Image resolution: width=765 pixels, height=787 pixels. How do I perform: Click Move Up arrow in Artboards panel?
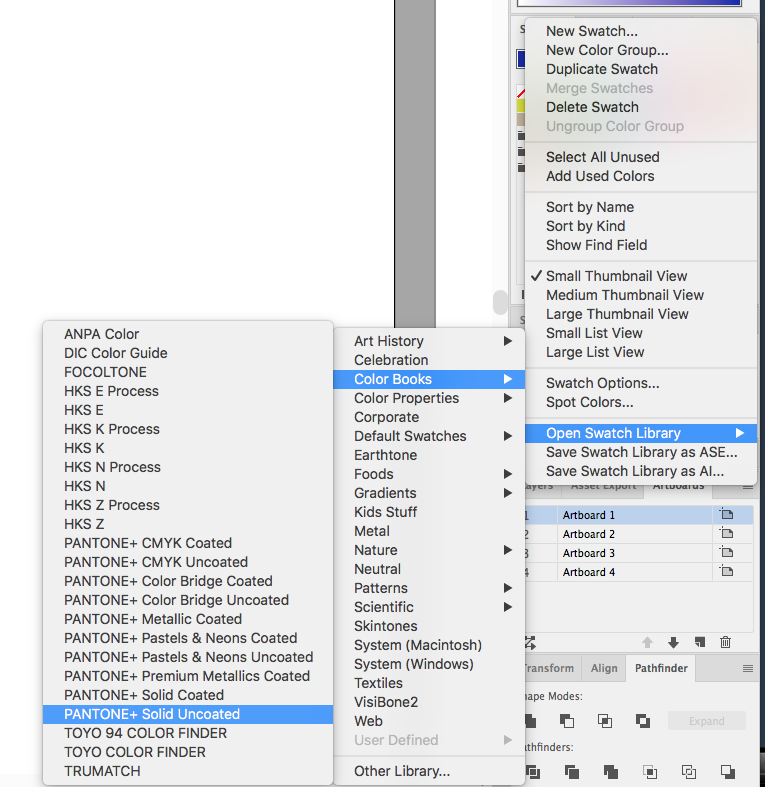pyautogui.click(x=648, y=642)
